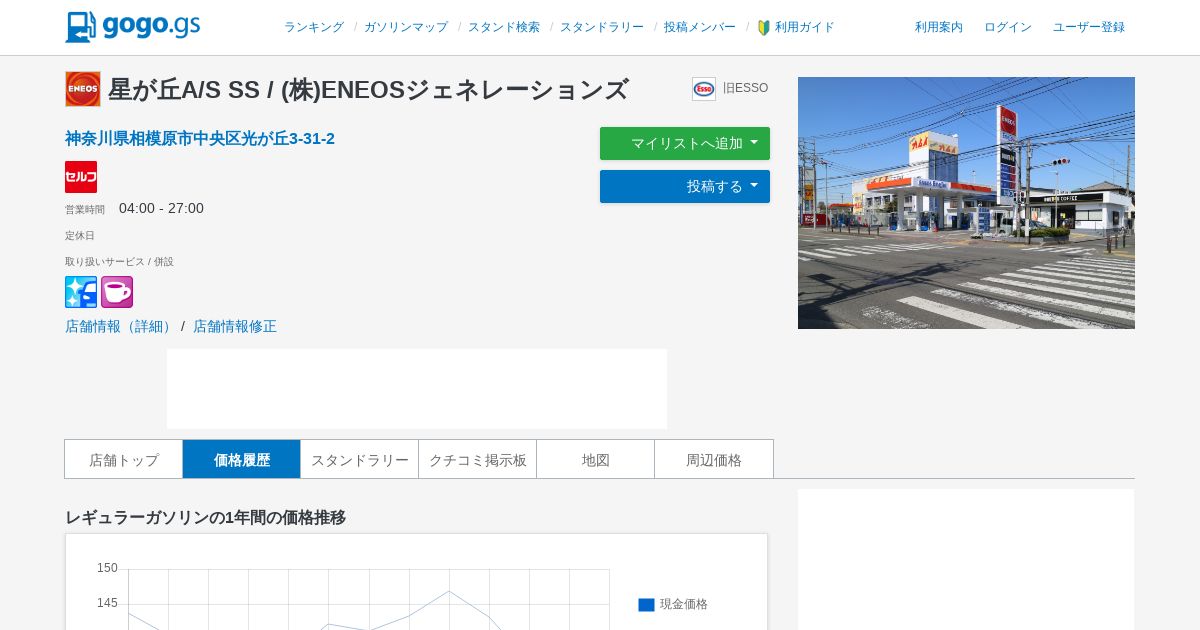Open ガソリンマップ in the navigation
The image size is (1200, 630).
(x=406, y=28)
